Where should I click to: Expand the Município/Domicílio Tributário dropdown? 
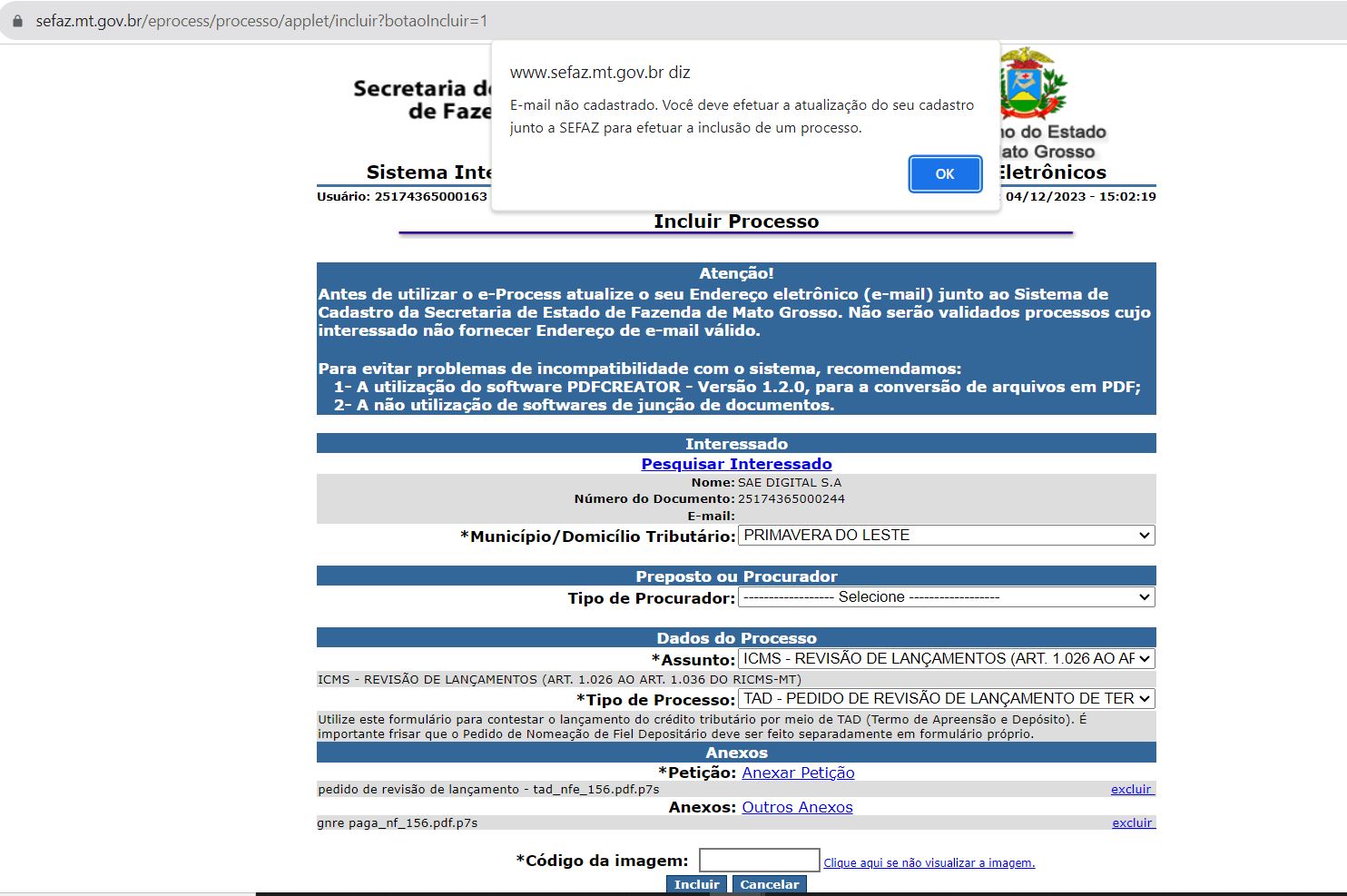tap(946, 536)
